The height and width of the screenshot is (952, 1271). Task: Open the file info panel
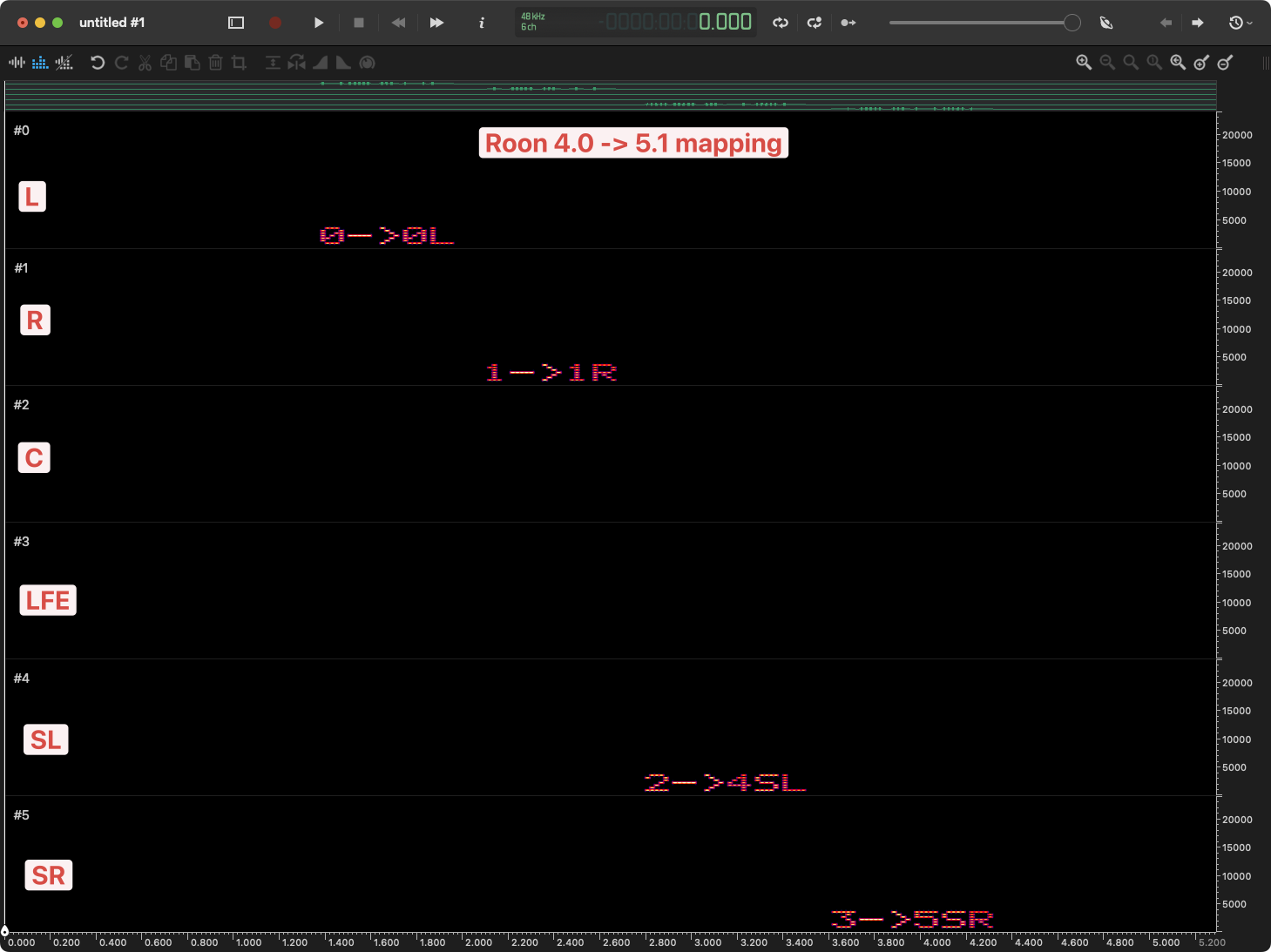coord(482,23)
